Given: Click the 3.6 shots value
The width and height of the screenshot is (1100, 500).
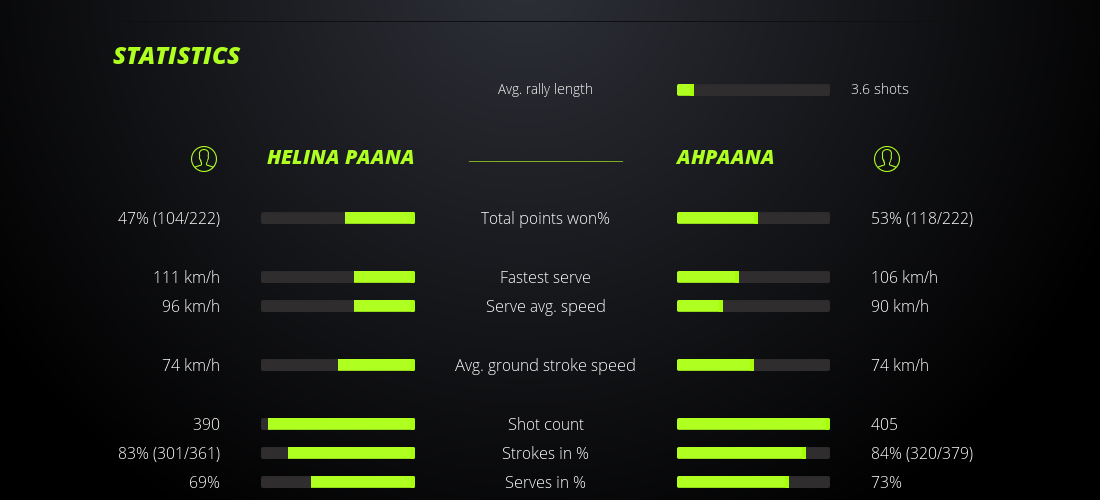Looking at the screenshot, I should tap(880, 89).
